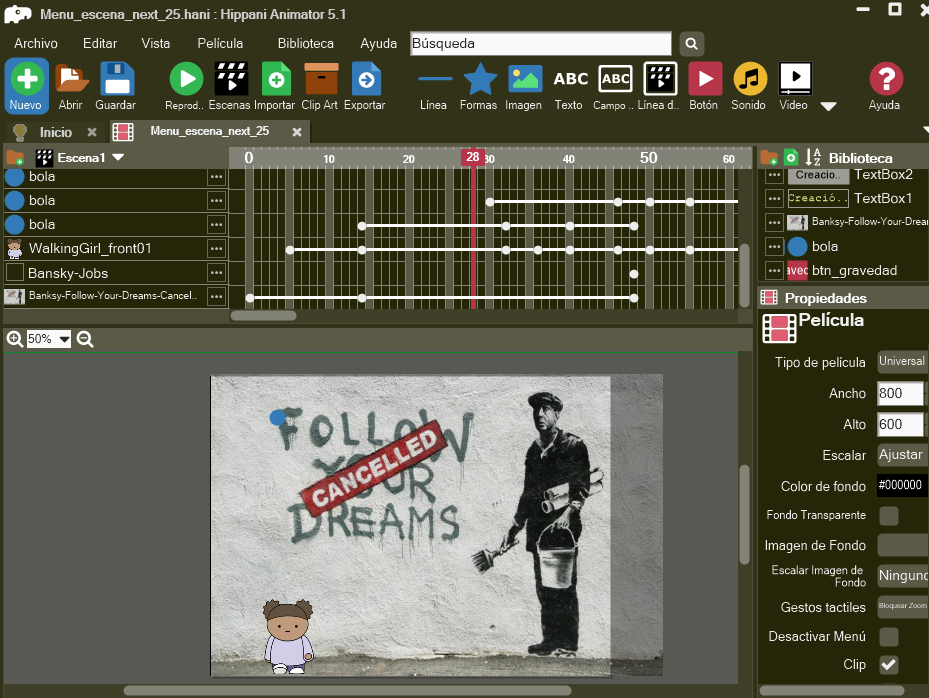The image size is (929, 698).
Task: Open the Escalar Ajustar dropdown
Action: [902, 455]
